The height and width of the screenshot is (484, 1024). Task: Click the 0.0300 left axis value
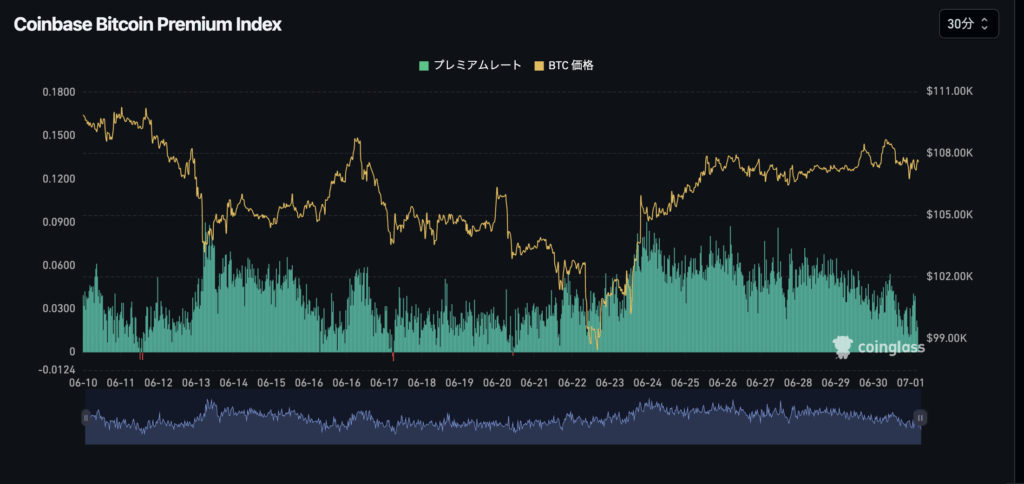pos(59,308)
